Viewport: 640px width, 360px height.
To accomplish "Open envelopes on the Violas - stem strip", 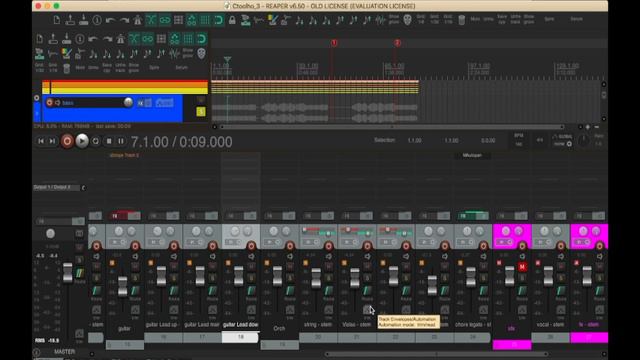I will 367,310.
